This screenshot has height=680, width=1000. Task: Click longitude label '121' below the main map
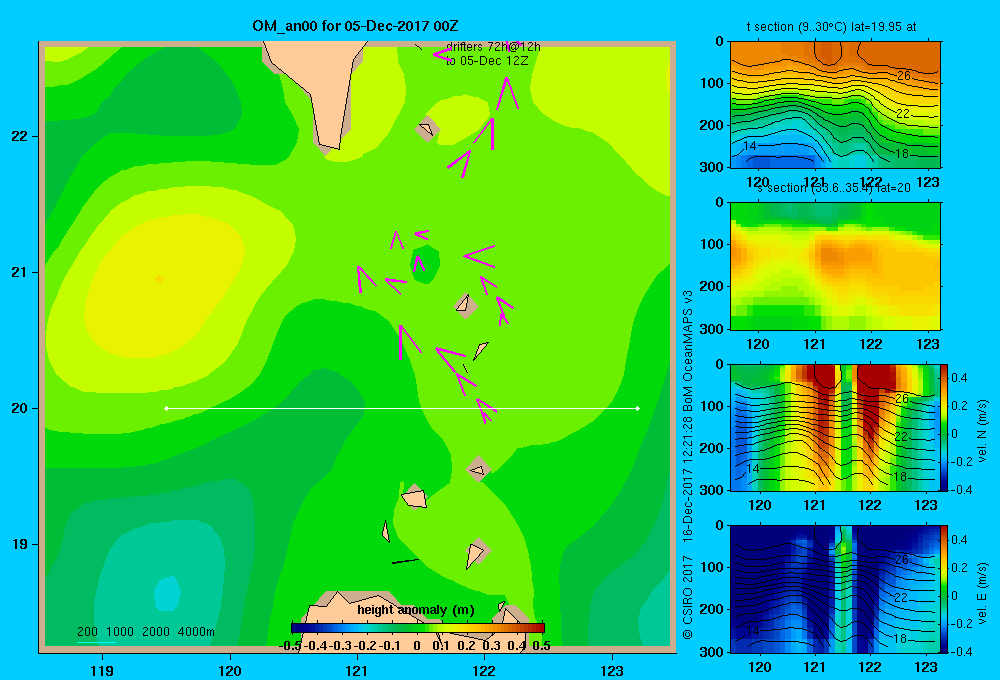(x=357, y=670)
